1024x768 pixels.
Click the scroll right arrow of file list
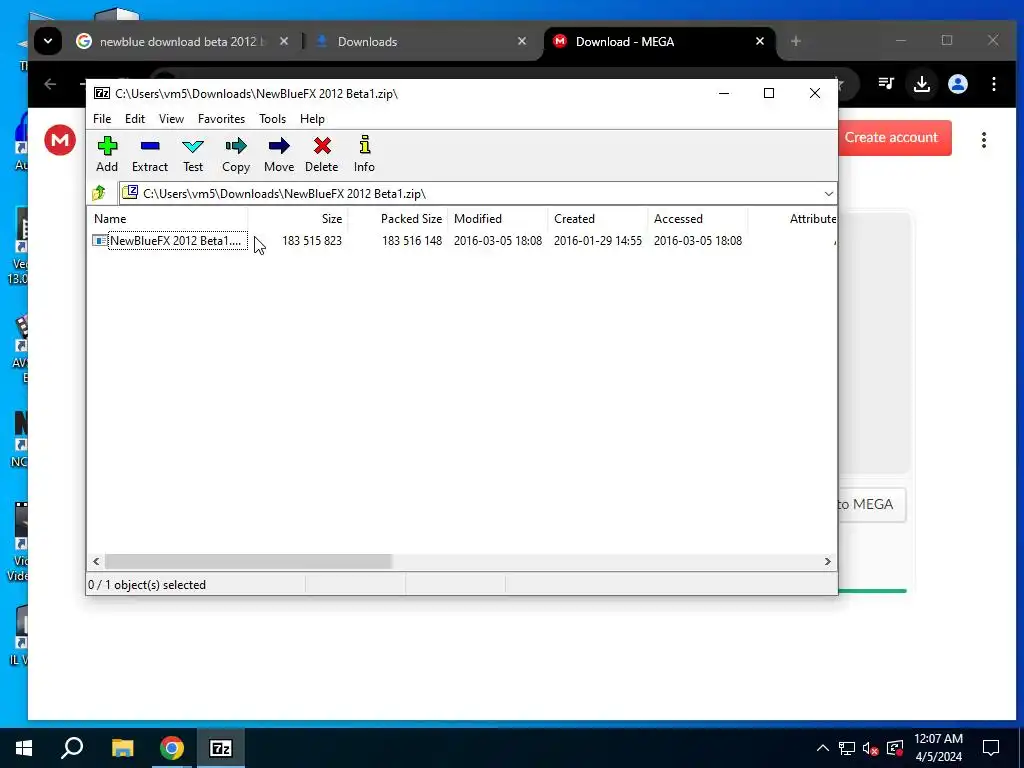tap(827, 562)
